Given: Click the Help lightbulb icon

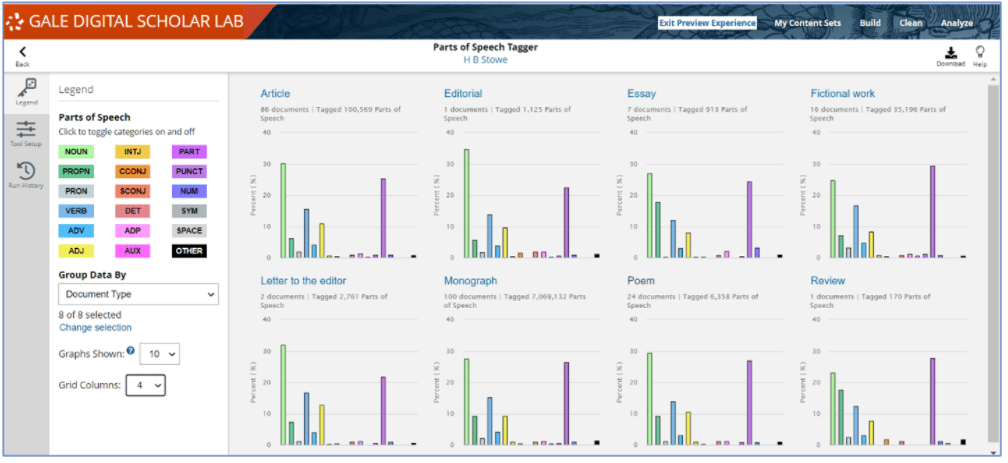Looking at the screenshot, I should tap(980, 53).
